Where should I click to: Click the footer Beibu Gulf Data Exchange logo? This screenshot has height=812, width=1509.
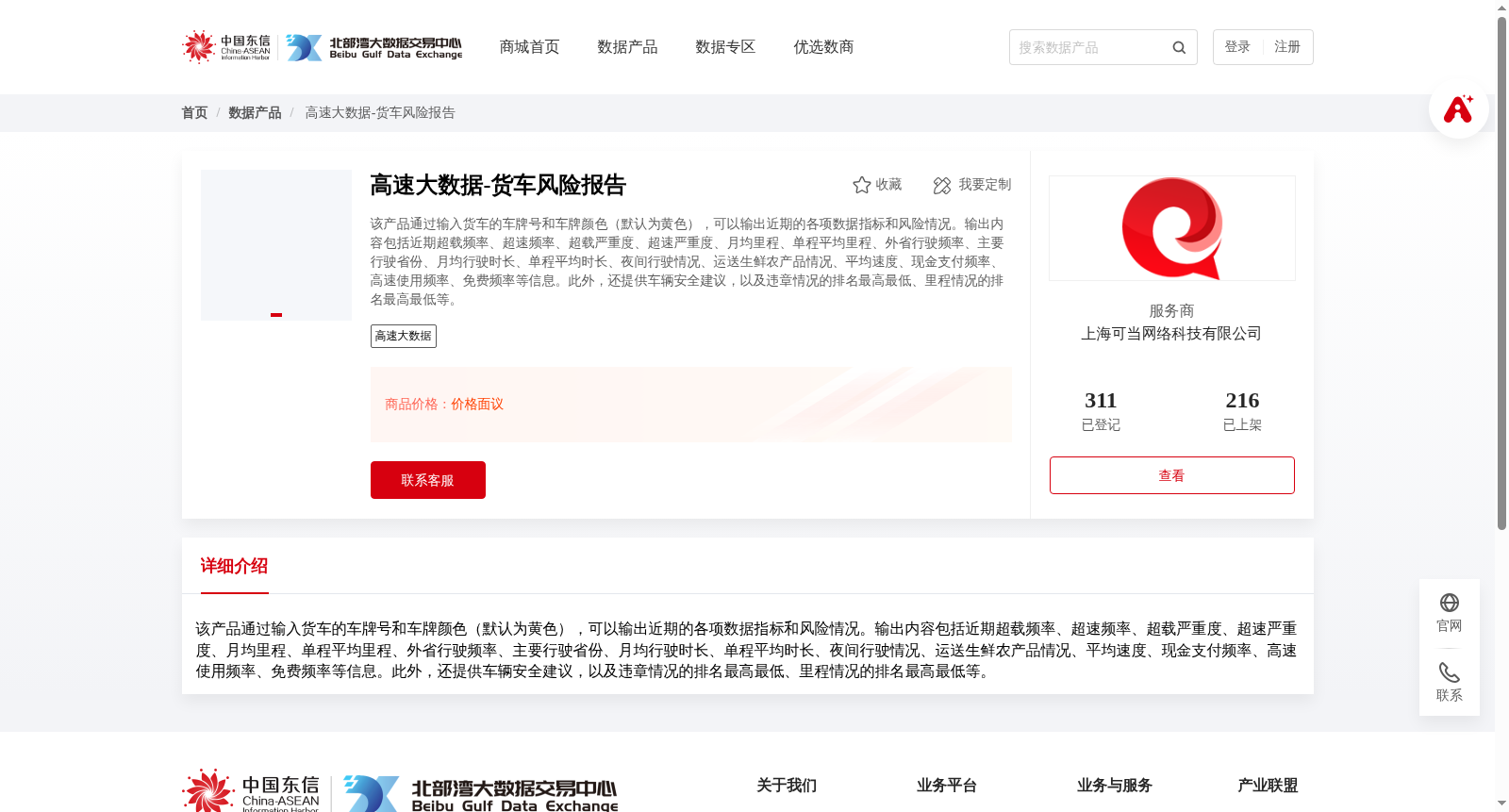tap(481, 794)
